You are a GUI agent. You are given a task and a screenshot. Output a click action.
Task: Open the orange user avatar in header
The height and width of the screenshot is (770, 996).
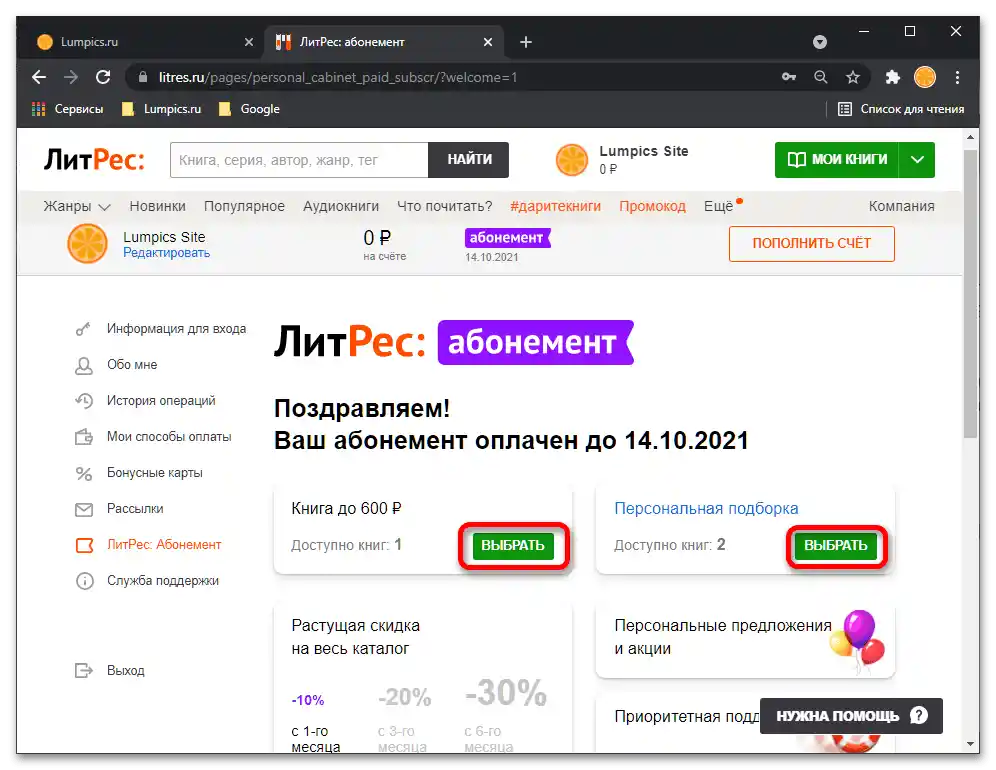[572, 160]
